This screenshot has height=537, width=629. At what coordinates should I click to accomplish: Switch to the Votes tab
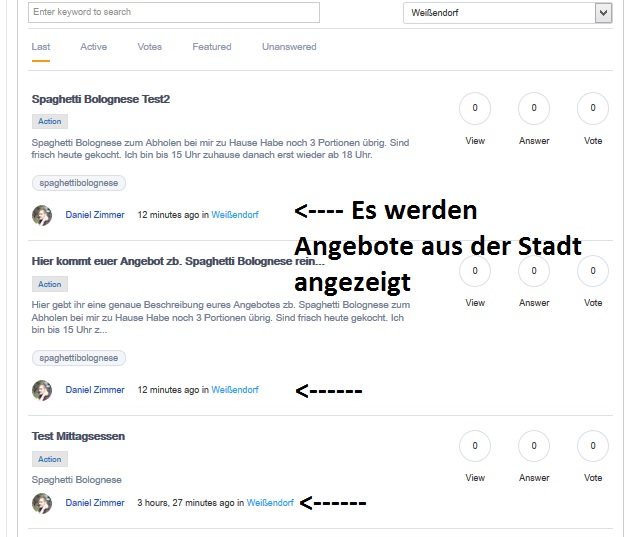pyautogui.click(x=149, y=47)
